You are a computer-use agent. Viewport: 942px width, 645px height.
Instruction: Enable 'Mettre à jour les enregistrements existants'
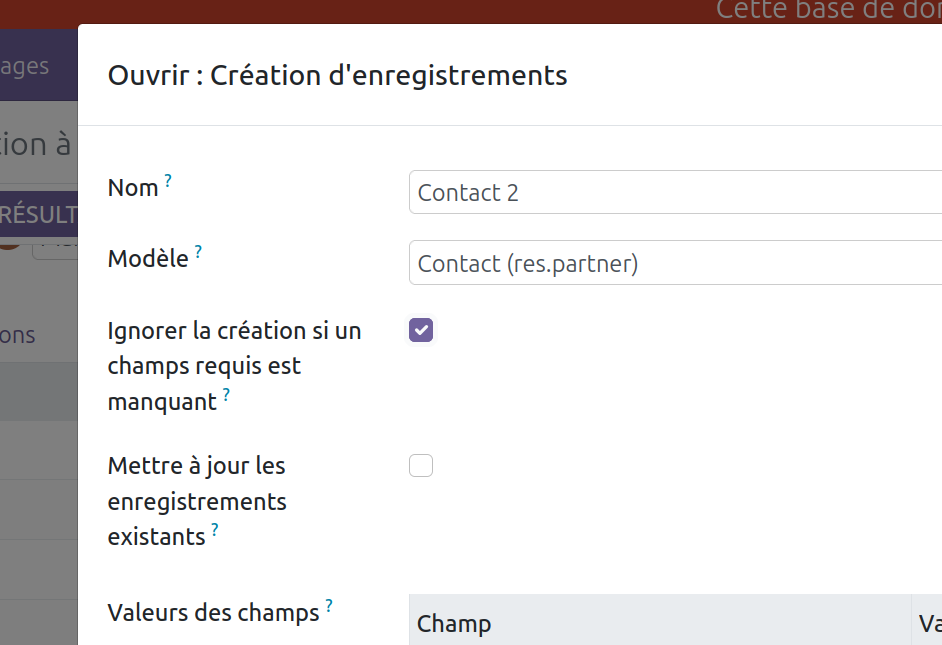tap(421, 466)
